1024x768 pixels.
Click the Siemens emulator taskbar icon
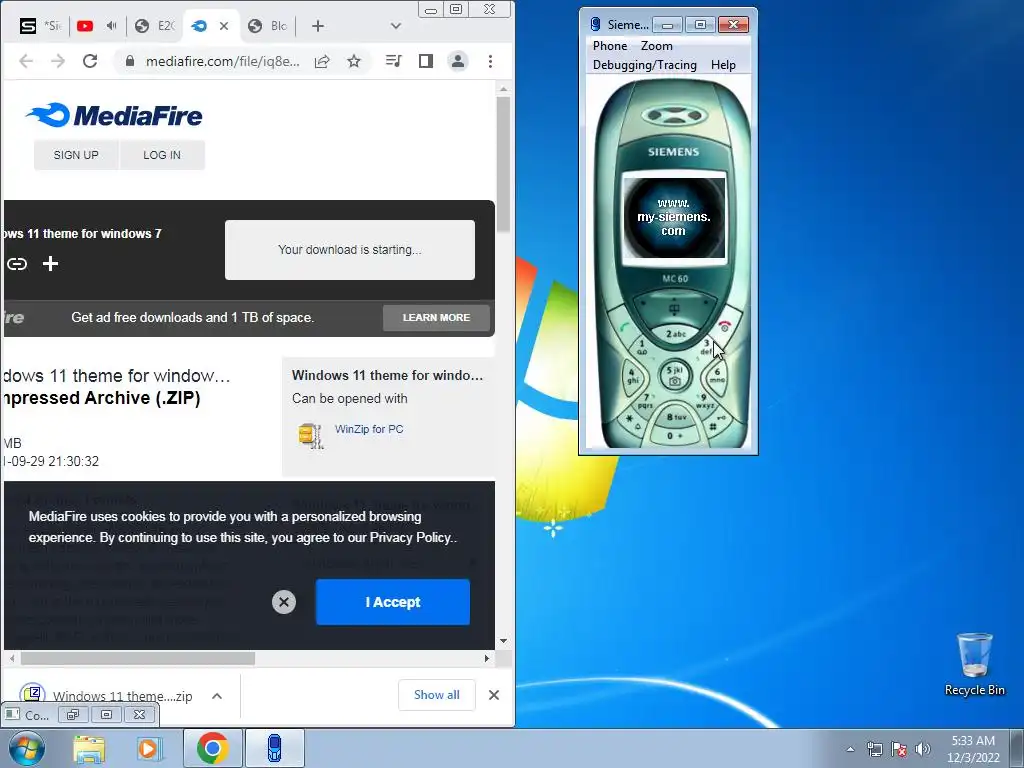tap(275, 748)
